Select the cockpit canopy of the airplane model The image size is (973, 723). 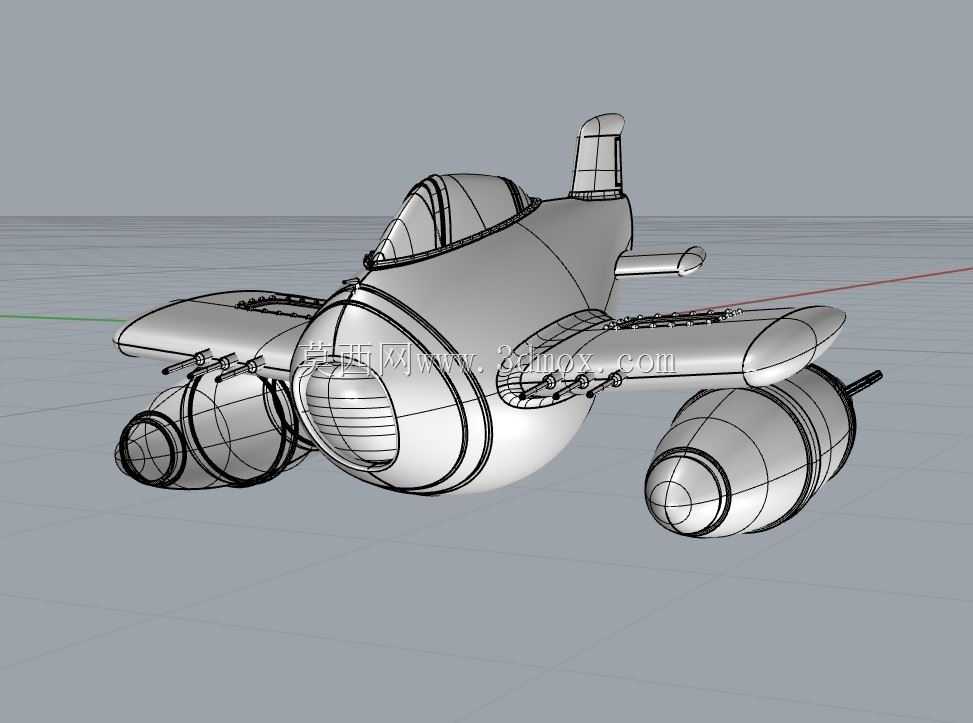452,220
